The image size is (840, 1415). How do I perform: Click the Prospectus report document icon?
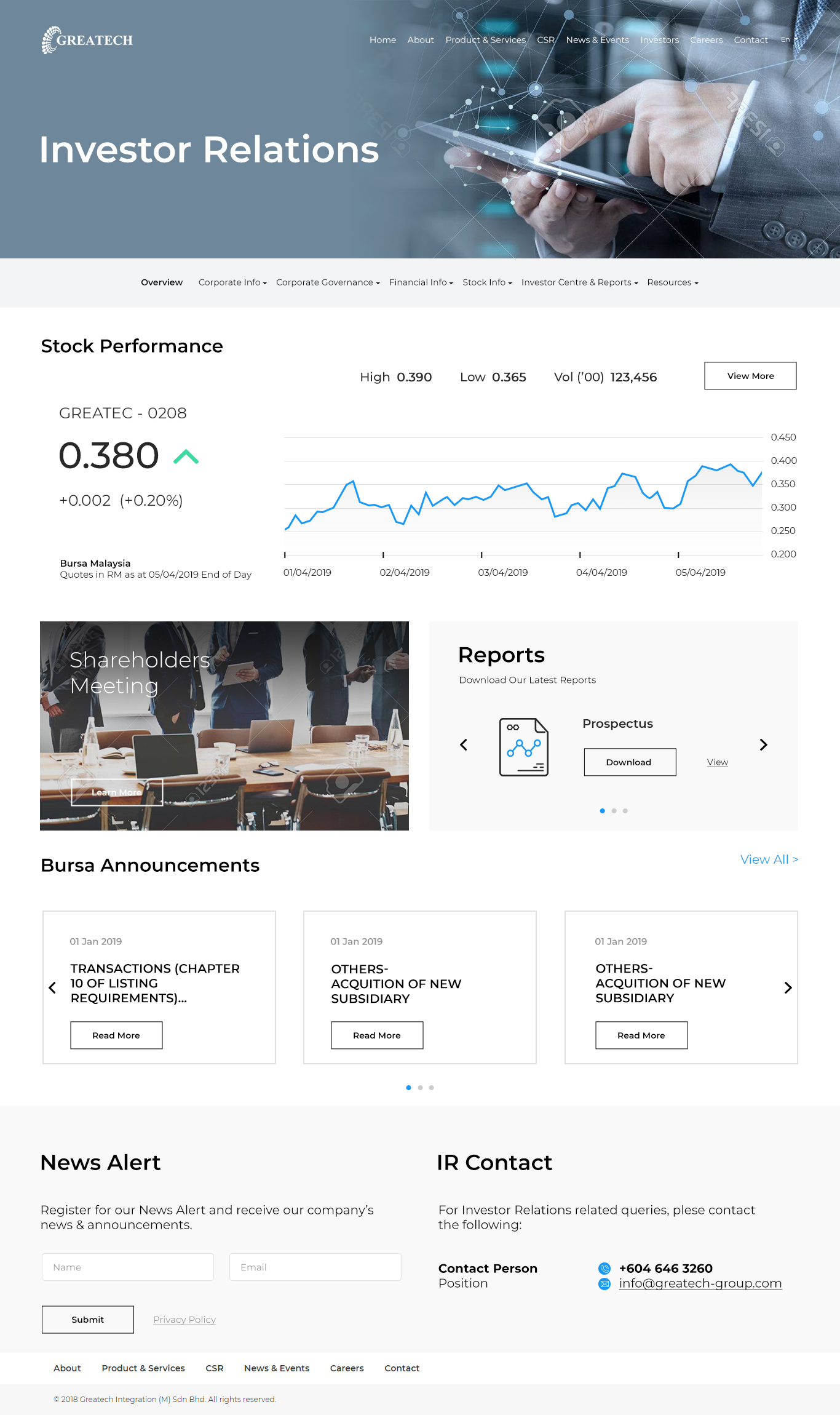coord(523,747)
